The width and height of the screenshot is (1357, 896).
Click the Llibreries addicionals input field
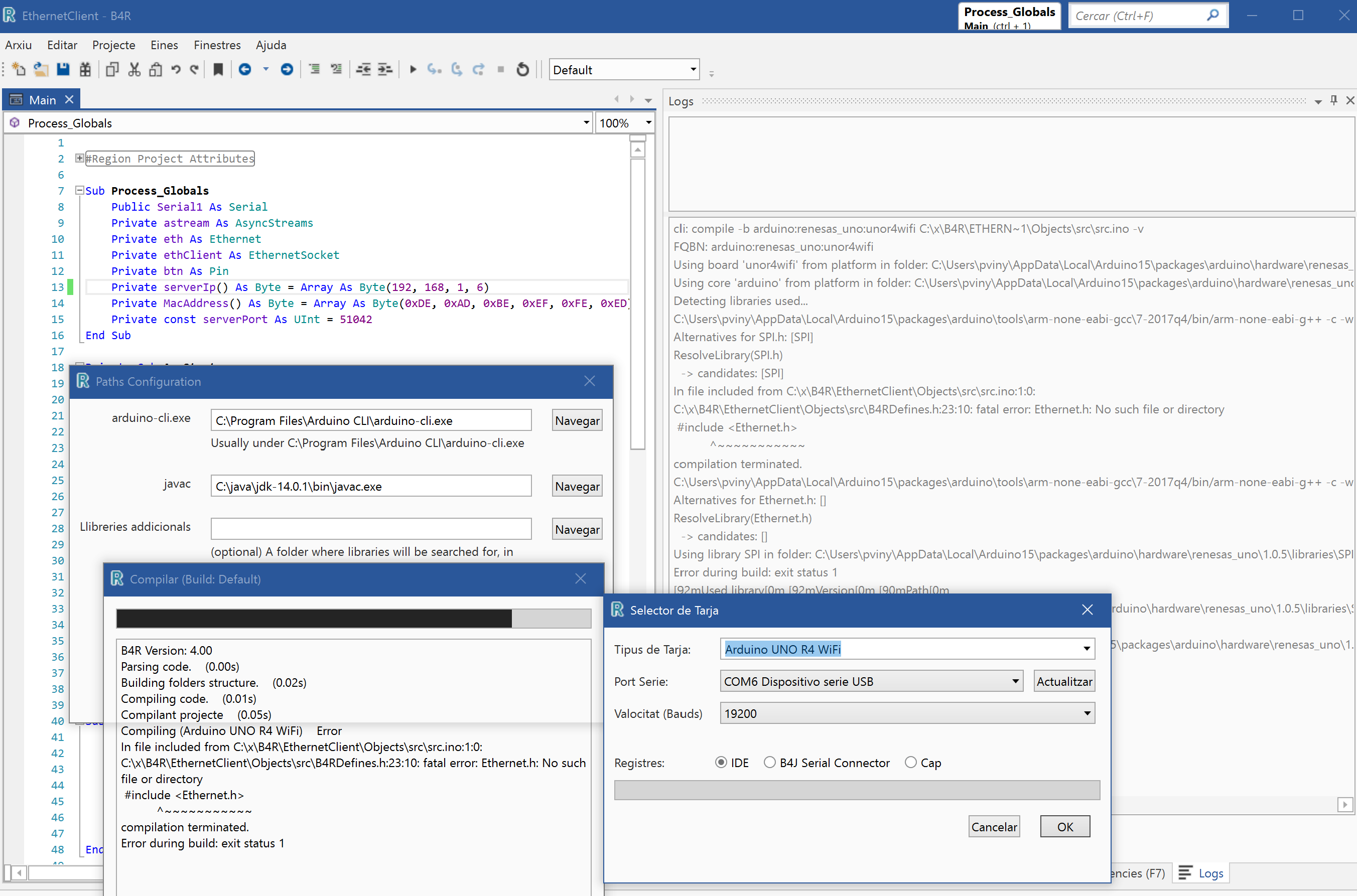(x=371, y=529)
